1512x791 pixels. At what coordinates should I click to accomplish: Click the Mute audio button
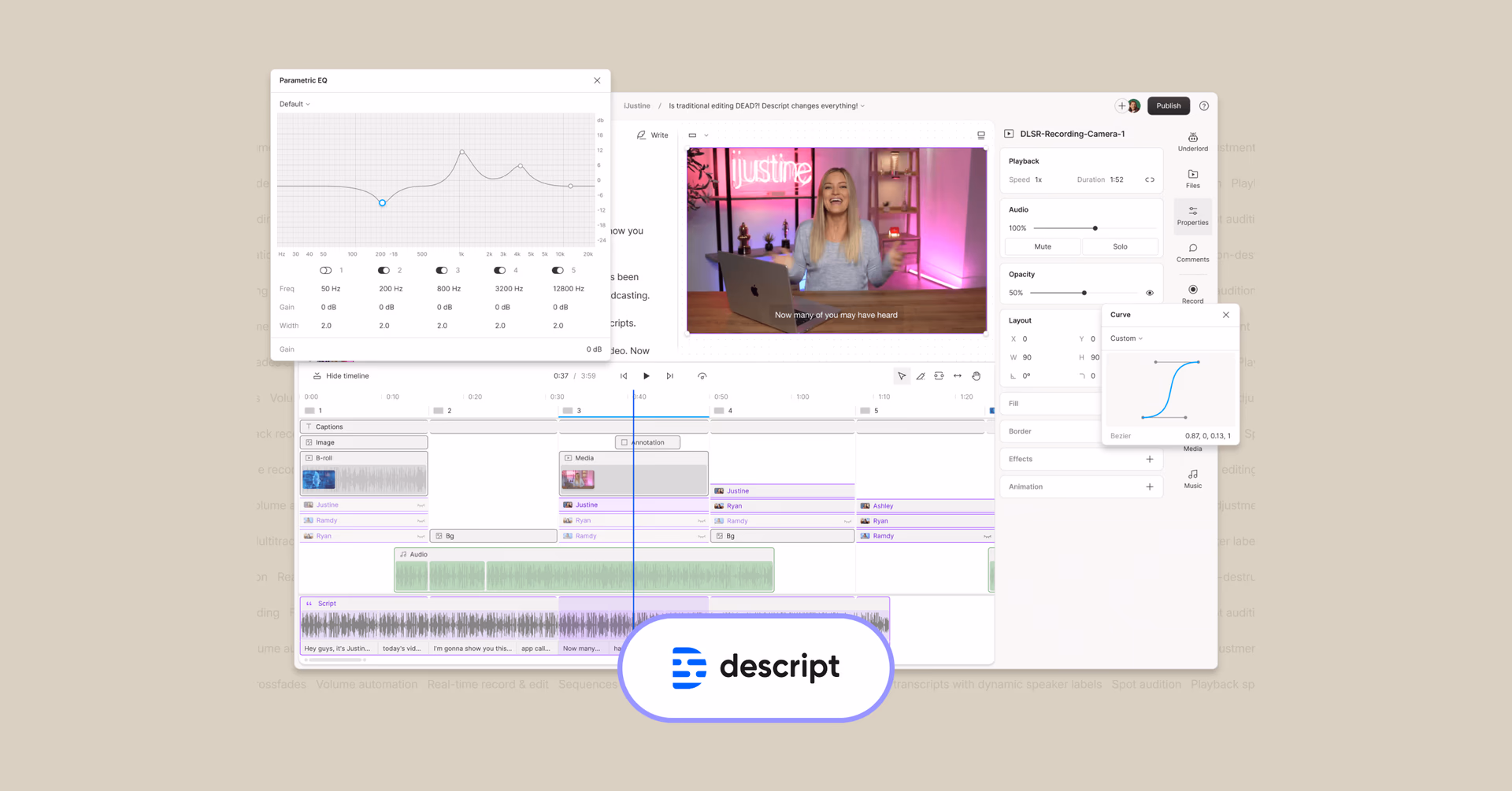pyautogui.click(x=1043, y=246)
